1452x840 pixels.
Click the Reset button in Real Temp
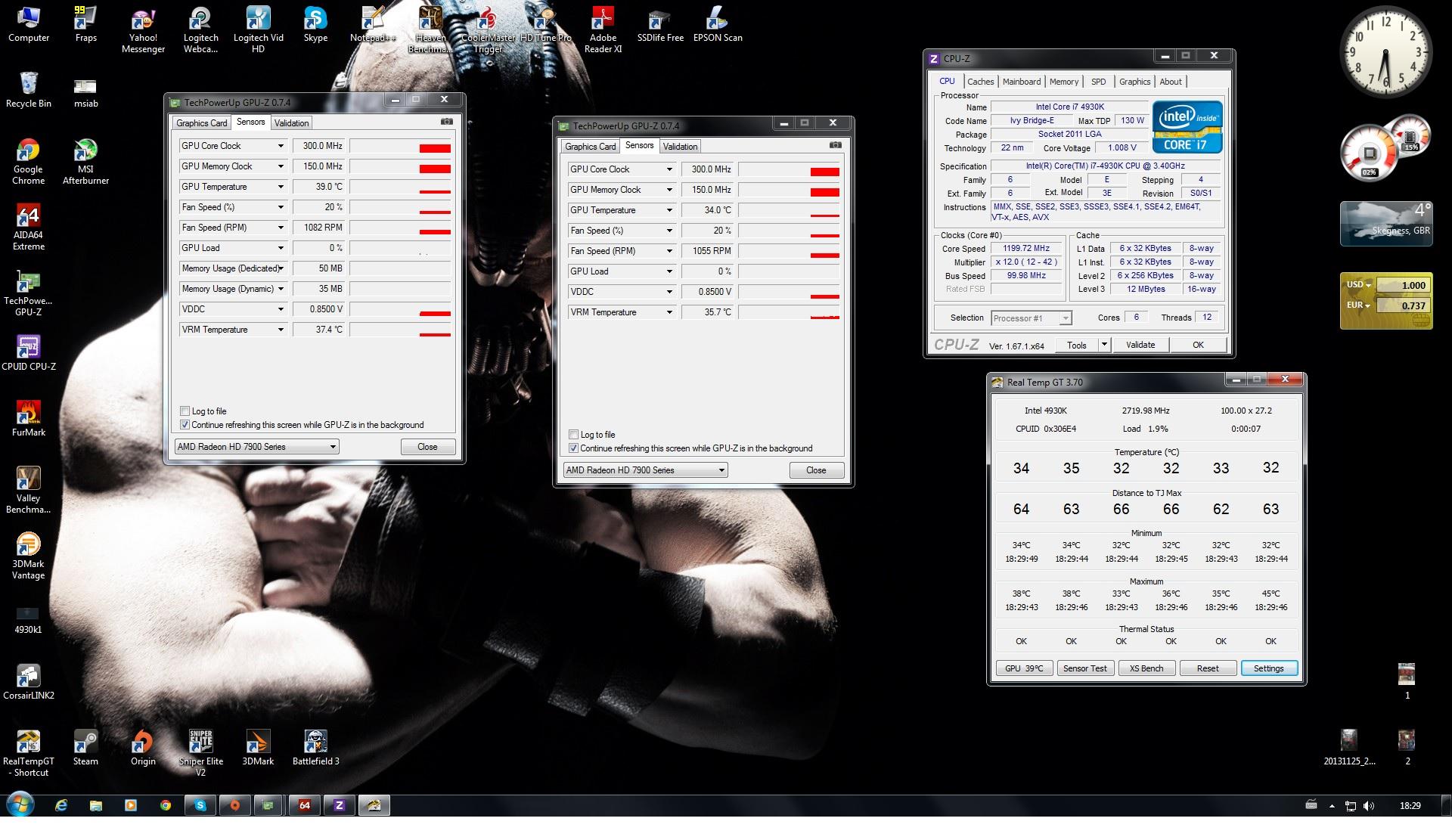click(x=1208, y=668)
